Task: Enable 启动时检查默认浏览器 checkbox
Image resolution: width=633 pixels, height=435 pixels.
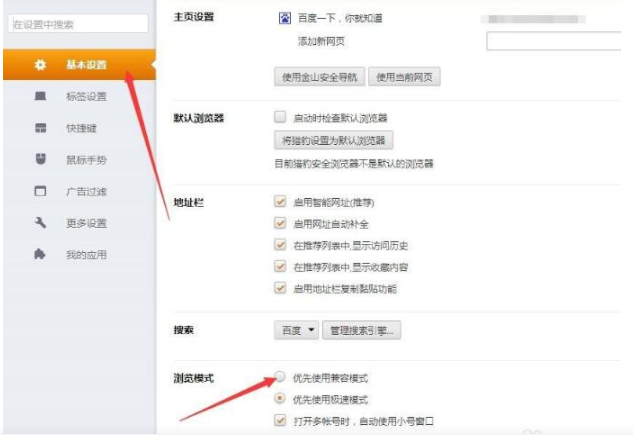Action: click(280, 117)
